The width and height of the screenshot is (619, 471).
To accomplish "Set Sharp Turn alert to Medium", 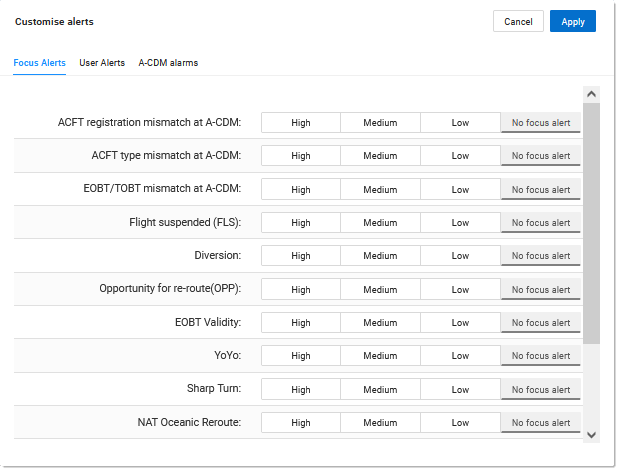I will tap(381, 389).
